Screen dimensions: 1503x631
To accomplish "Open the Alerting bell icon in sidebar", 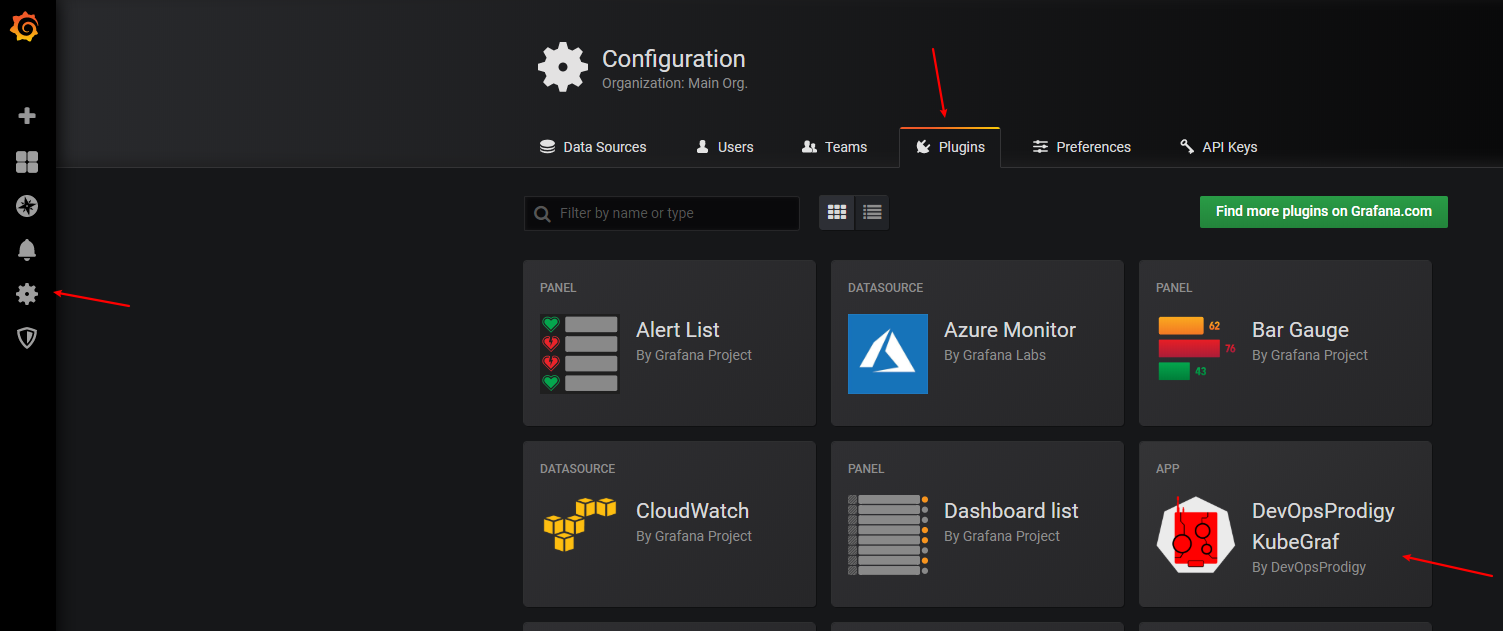I will 27,250.
